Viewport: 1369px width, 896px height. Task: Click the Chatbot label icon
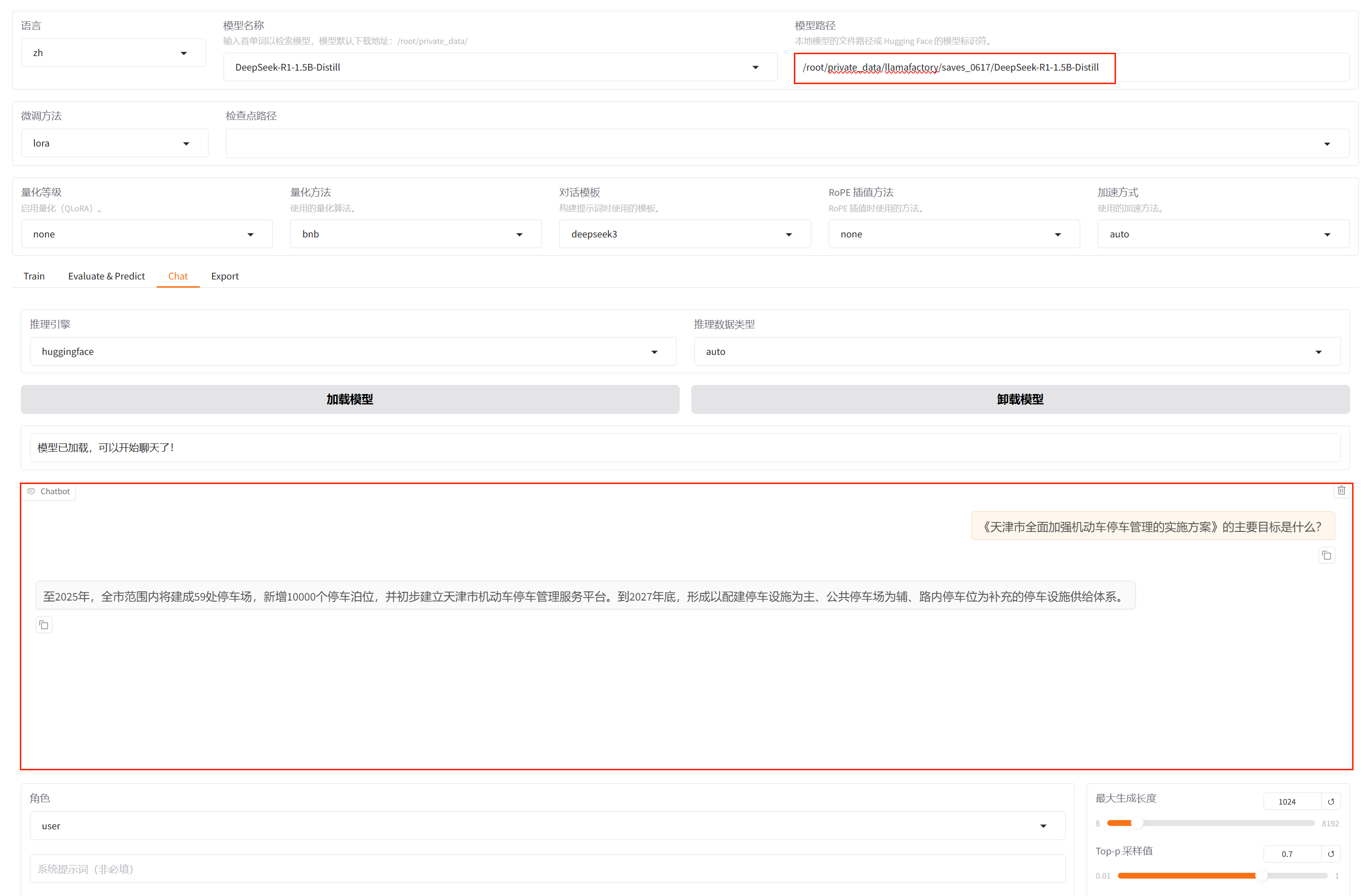(31, 491)
